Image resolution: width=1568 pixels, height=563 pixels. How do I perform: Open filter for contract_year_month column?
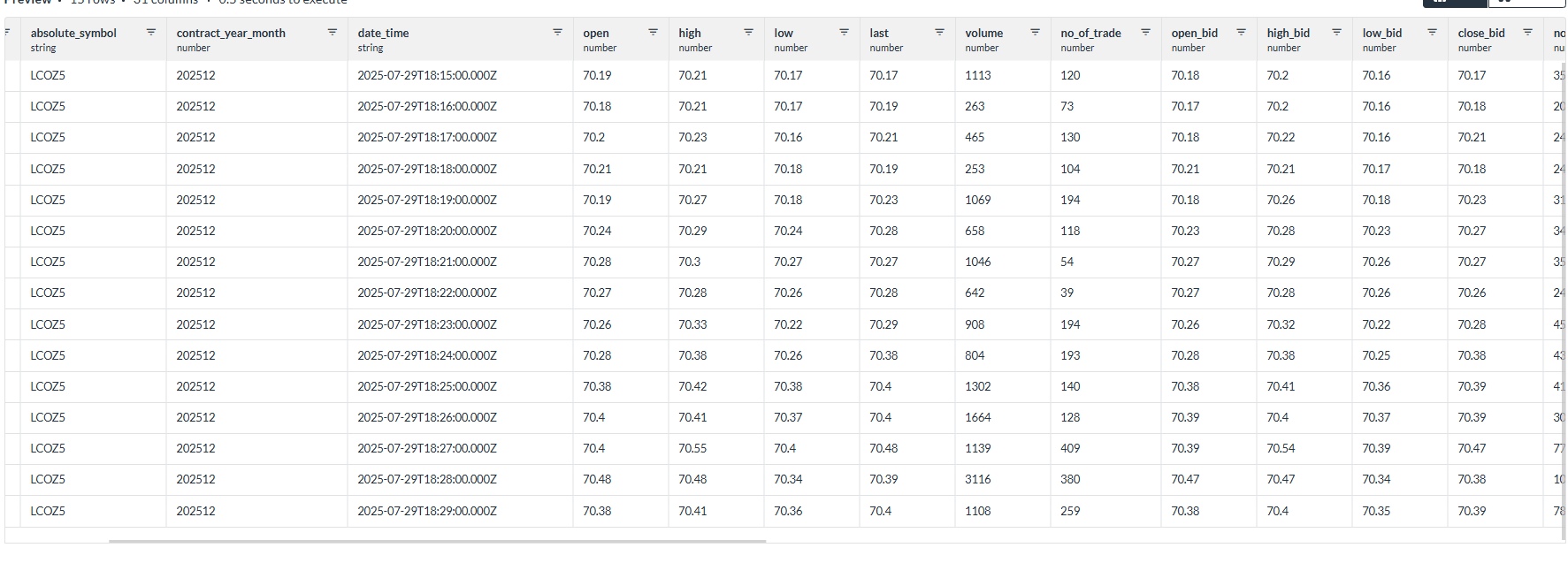point(333,32)
